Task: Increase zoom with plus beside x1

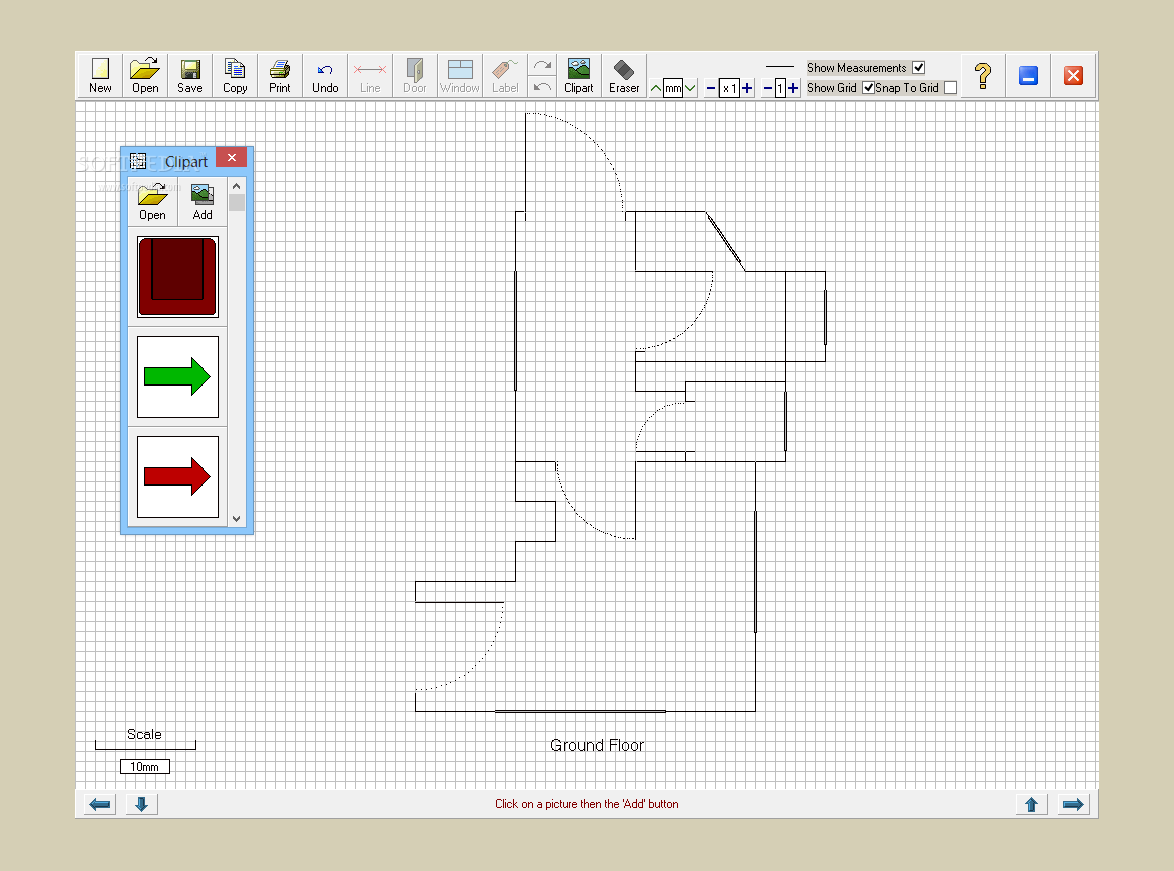Action: coord(746,88)
